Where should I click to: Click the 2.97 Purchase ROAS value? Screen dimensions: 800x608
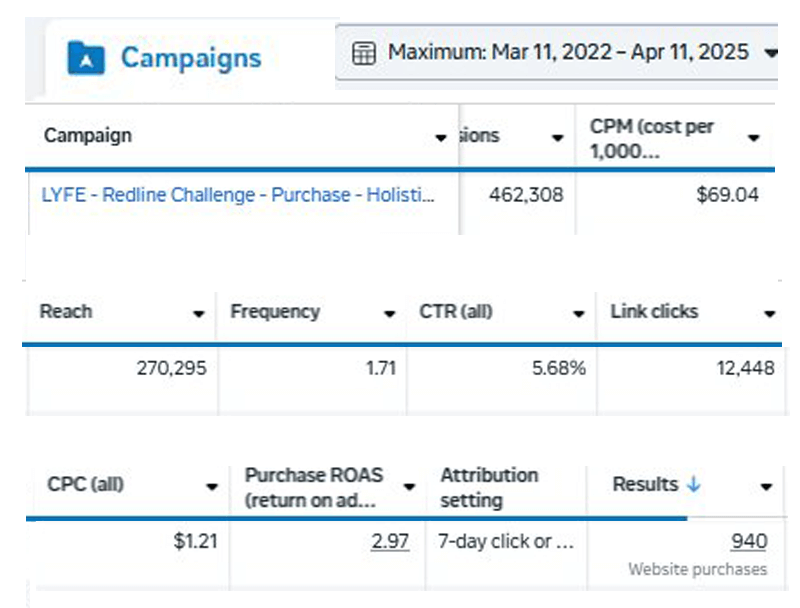click(x=390, y=542)
